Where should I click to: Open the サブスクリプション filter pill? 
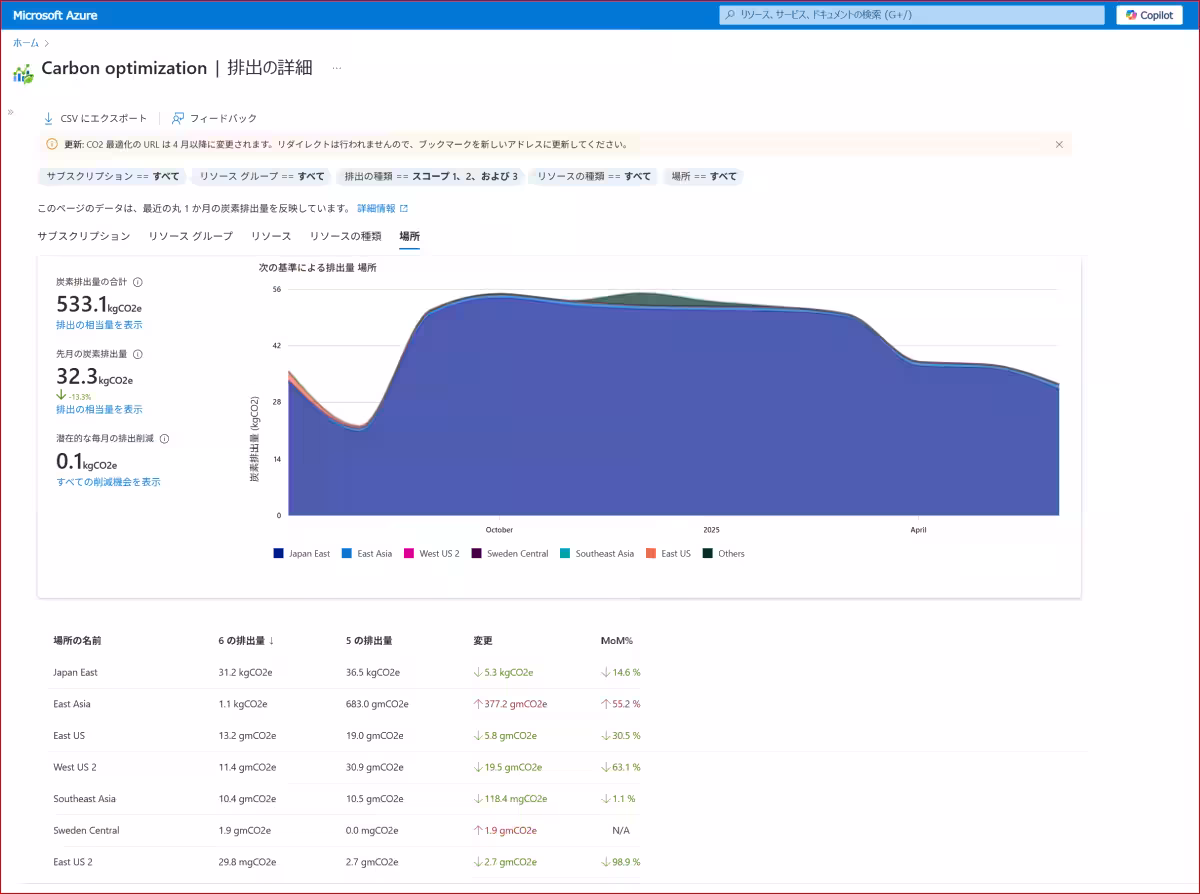(x=113, y=176)
